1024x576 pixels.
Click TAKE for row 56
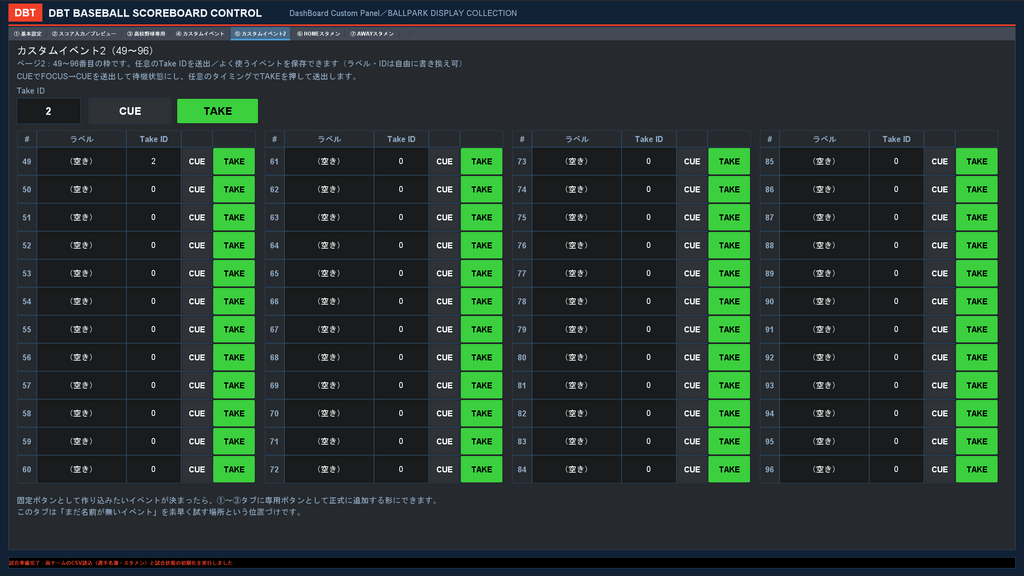click(234, 357)
